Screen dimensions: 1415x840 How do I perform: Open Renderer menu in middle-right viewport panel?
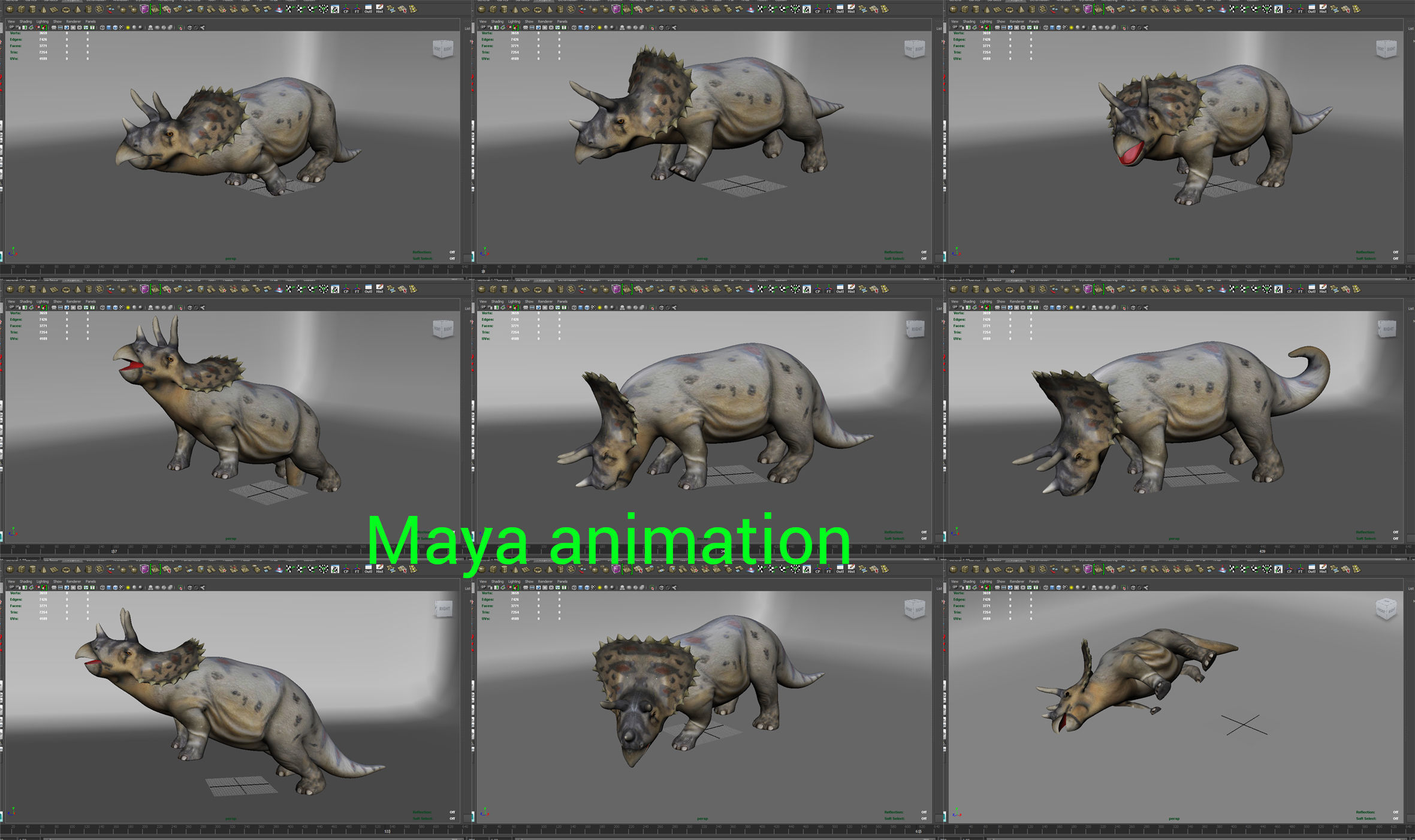[1016, 301]
